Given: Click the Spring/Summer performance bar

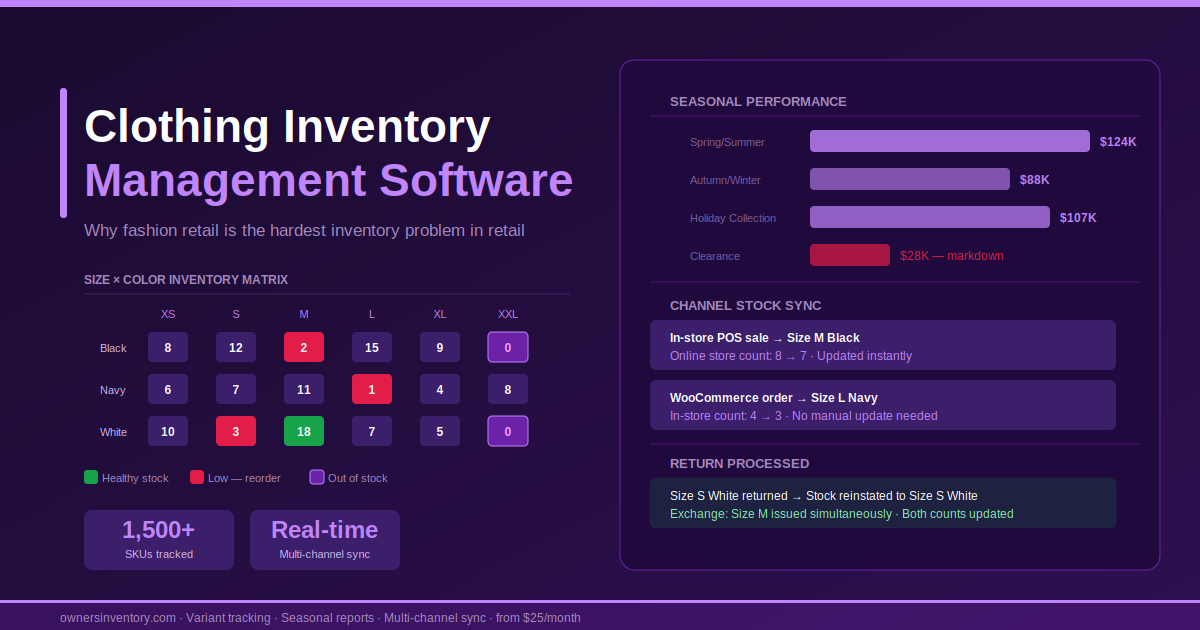Looking at the screenshot, I should tap(950, 141).
